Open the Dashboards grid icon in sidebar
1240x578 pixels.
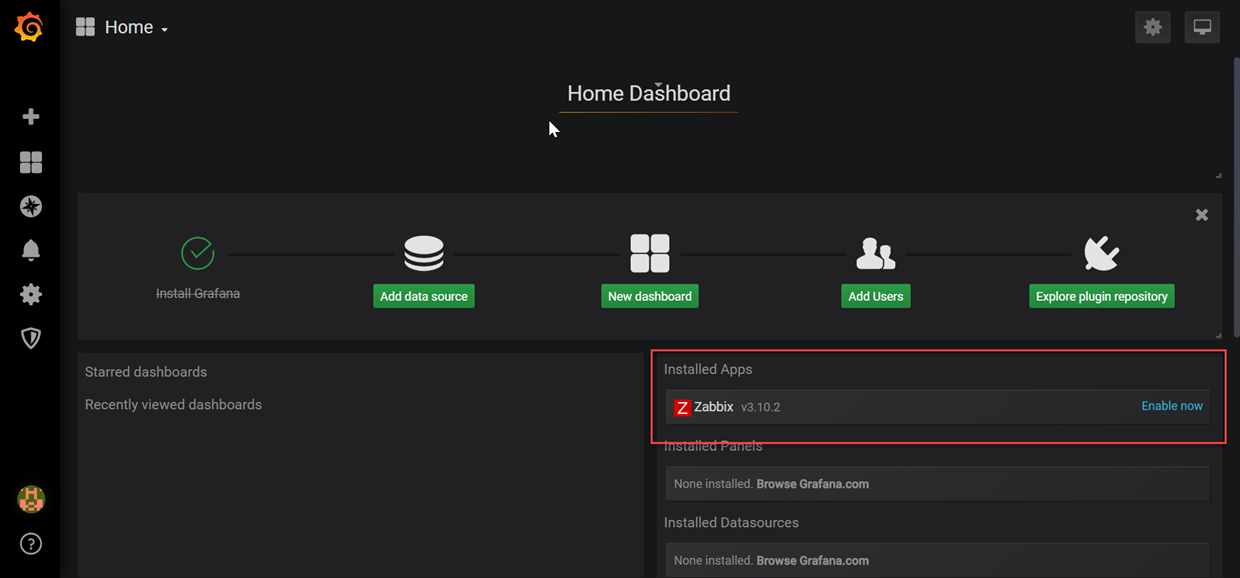(31, 162)
